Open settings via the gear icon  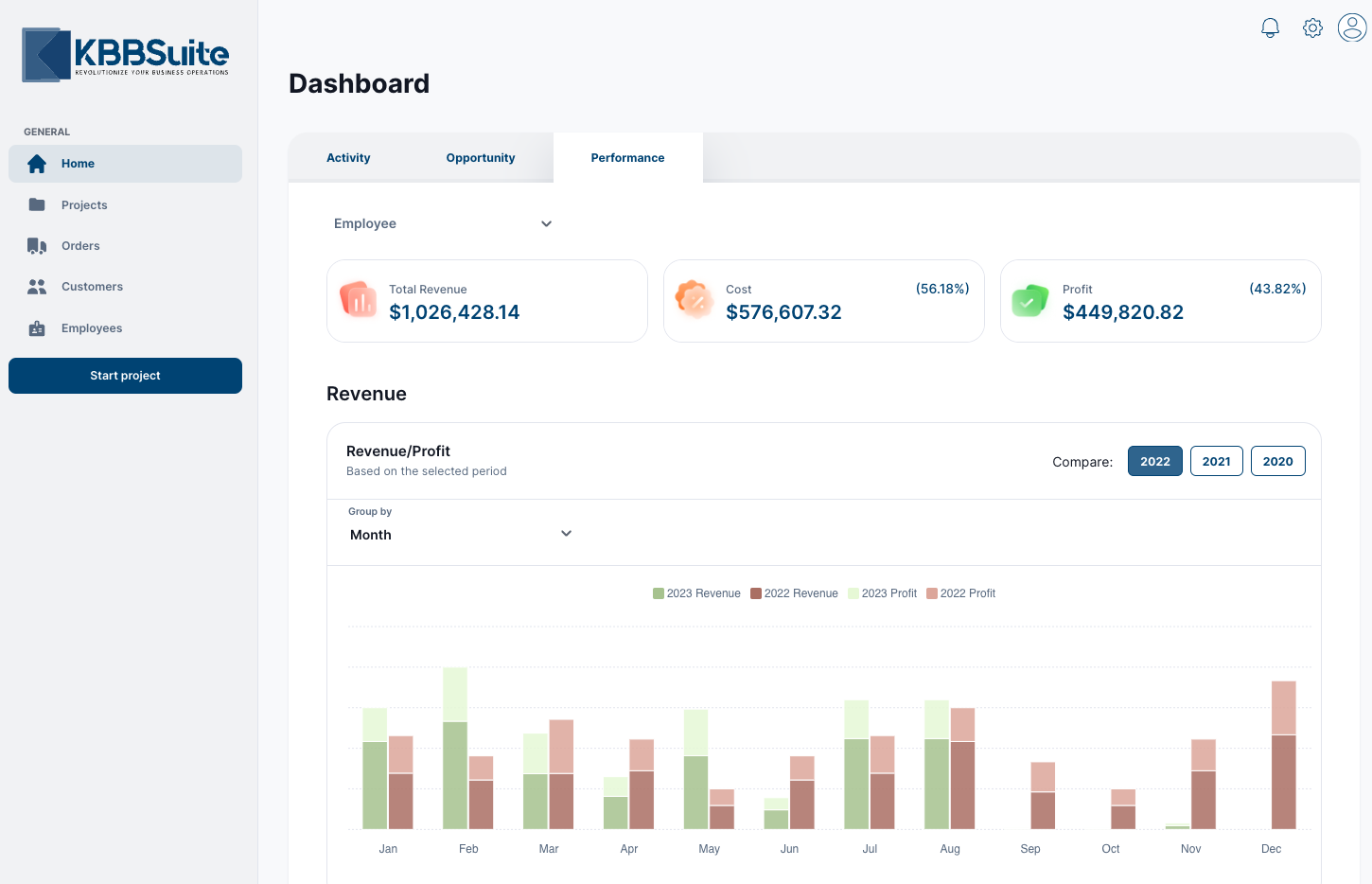coord(1312,28)
